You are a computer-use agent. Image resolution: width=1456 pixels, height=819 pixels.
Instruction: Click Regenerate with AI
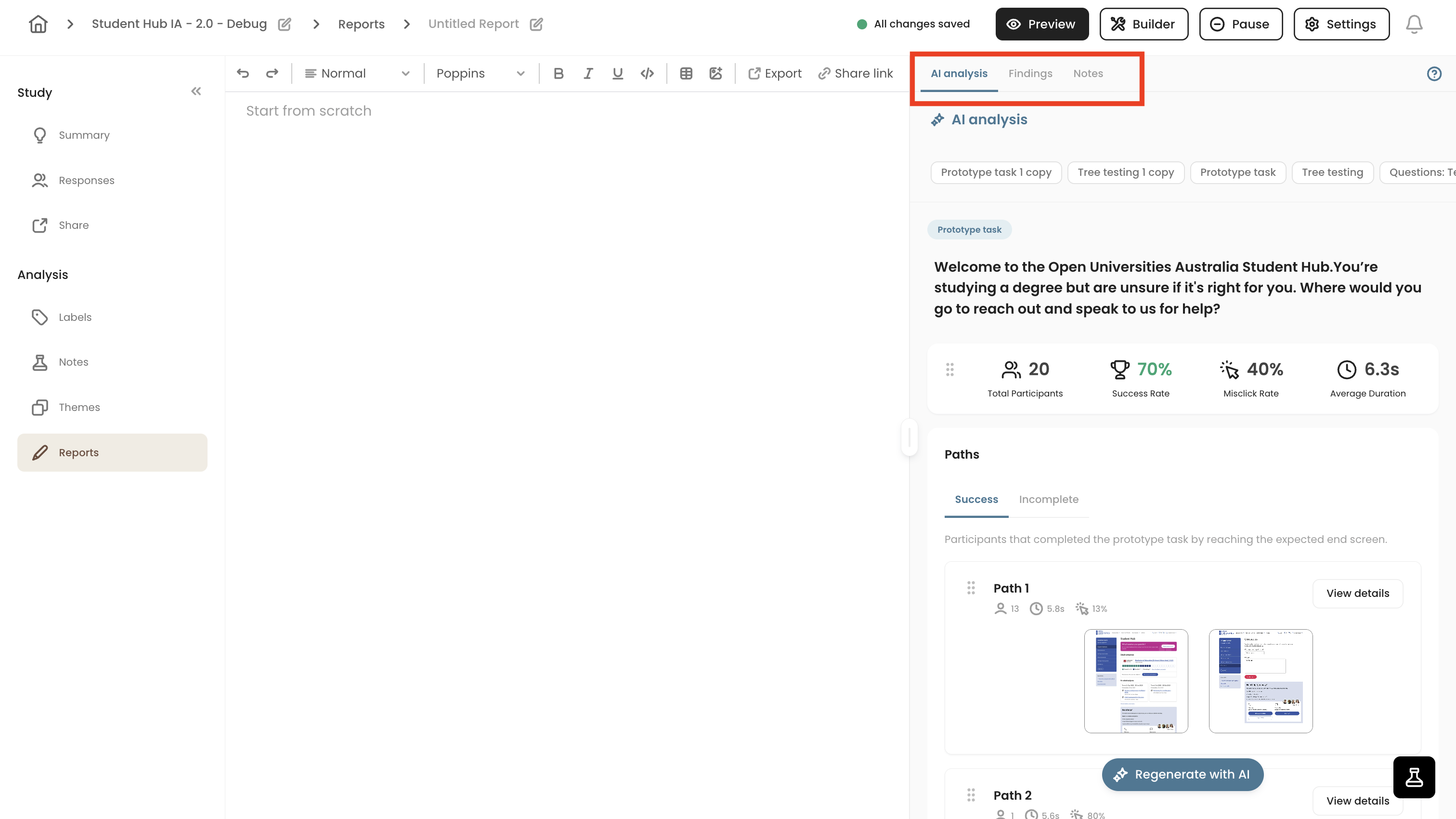[x=1182, y=774]
